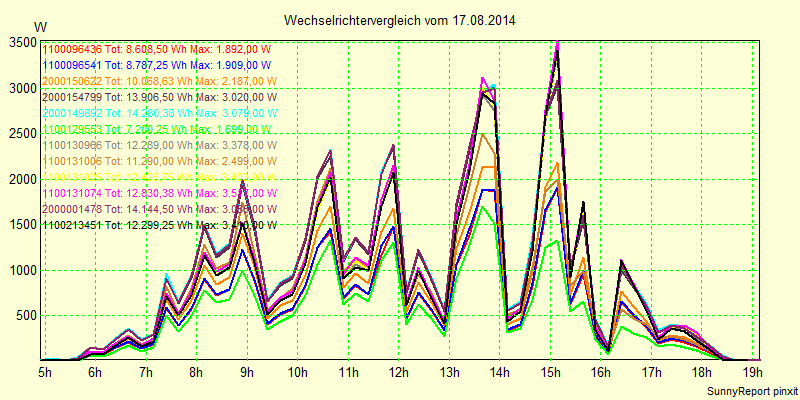Click the x-axis label 13h
The height and width of the screenshot is (400, 800).
(x=449, y=371)
